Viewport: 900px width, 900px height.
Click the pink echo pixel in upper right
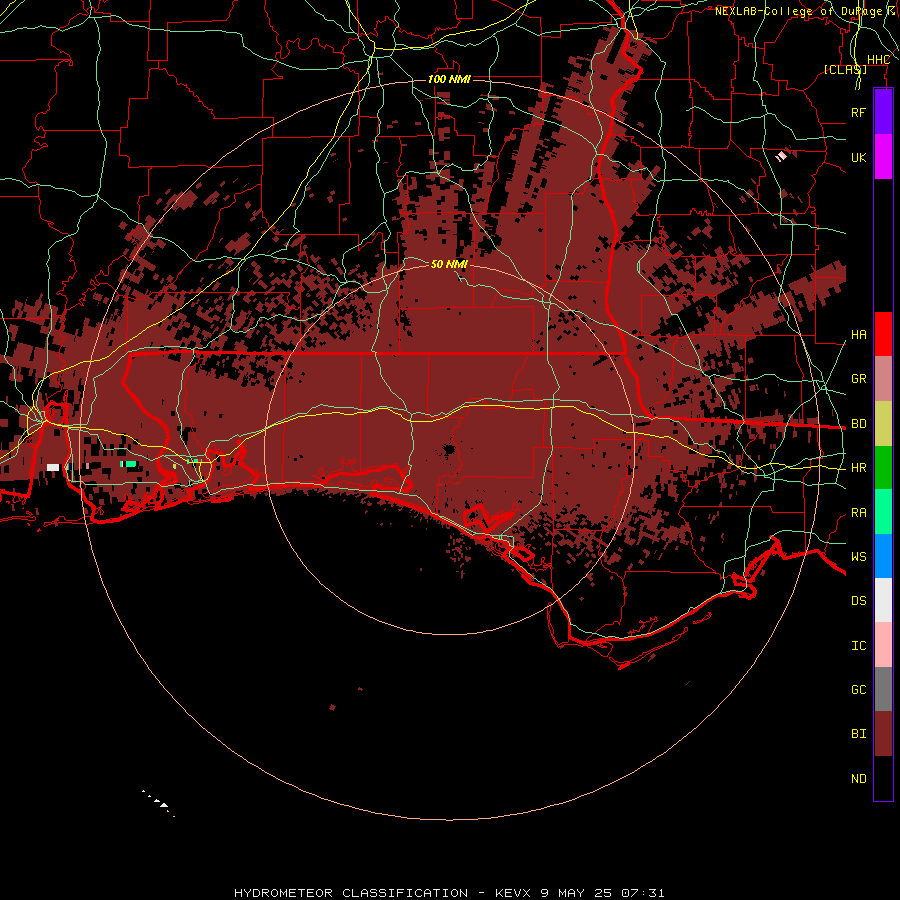point(781,156)
